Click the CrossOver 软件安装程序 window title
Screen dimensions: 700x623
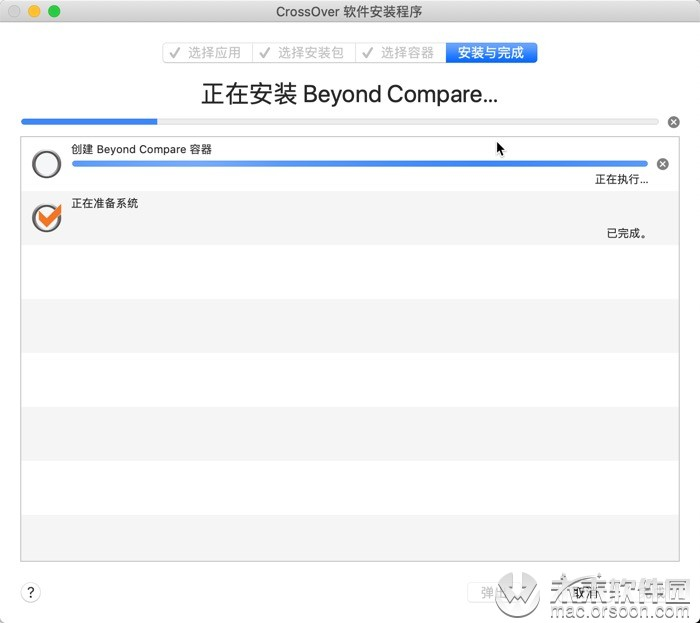(x=349, y=12)
